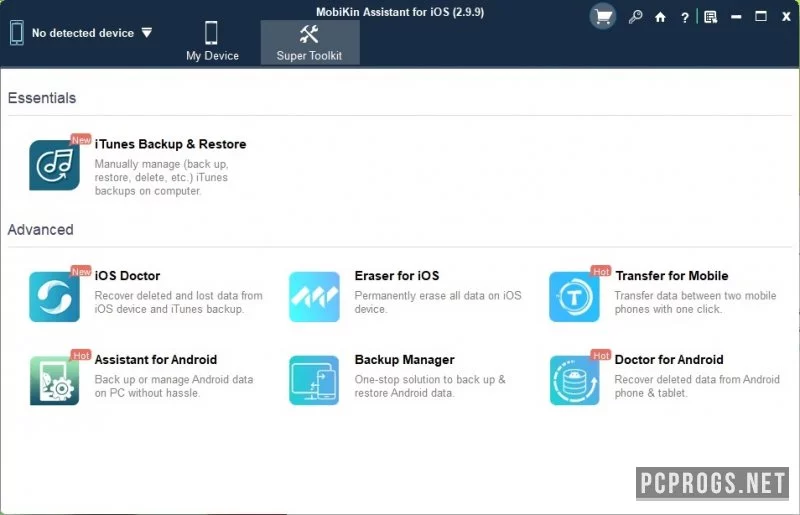Open the shopping cart purchase icon

click(x=603, y=17)
